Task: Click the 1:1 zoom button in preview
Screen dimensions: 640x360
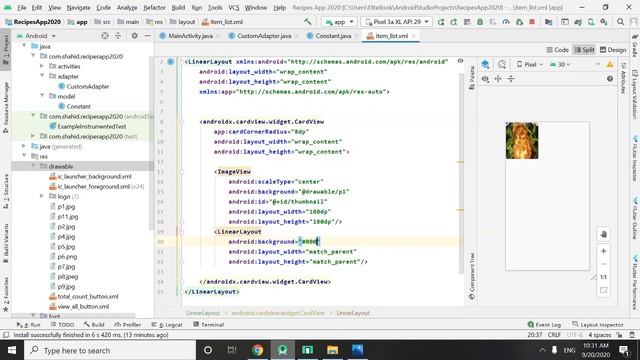Action: pos(603,277)
